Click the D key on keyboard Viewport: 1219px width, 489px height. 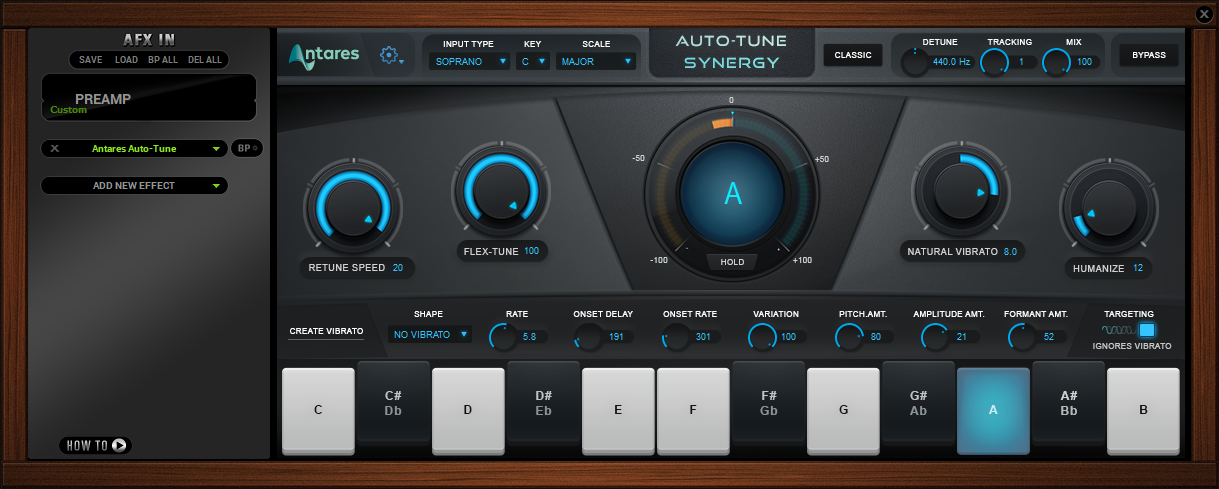click(468, 409)
